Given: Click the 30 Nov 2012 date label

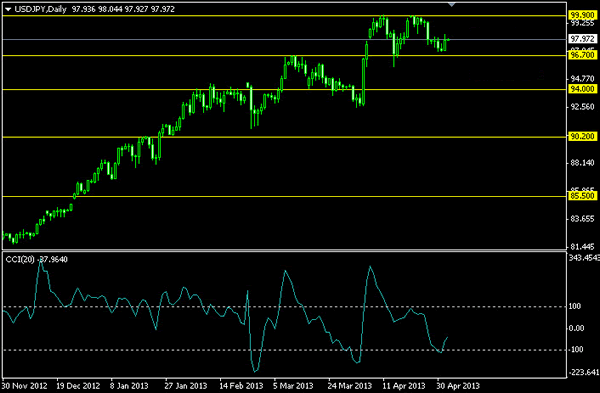Looking at the screenshot, I should click(24, 386).
